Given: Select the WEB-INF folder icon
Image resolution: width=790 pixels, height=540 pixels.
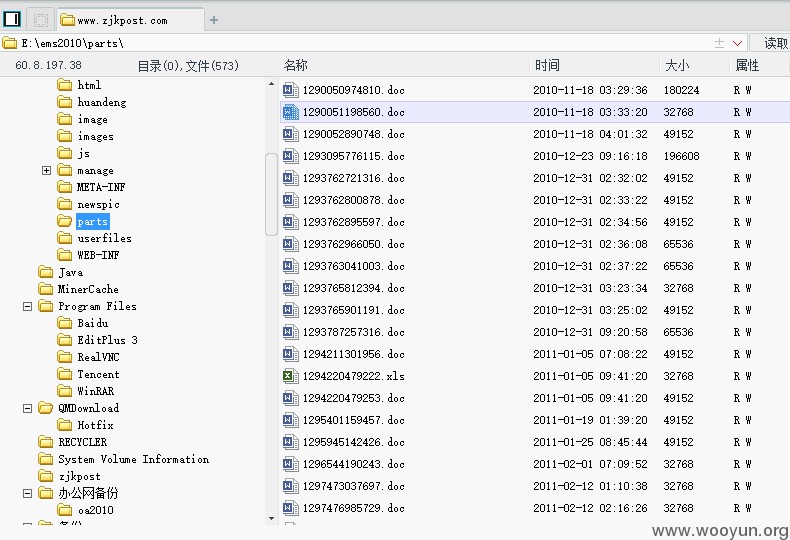Looking at the screenshot, I should pos(64,255).
